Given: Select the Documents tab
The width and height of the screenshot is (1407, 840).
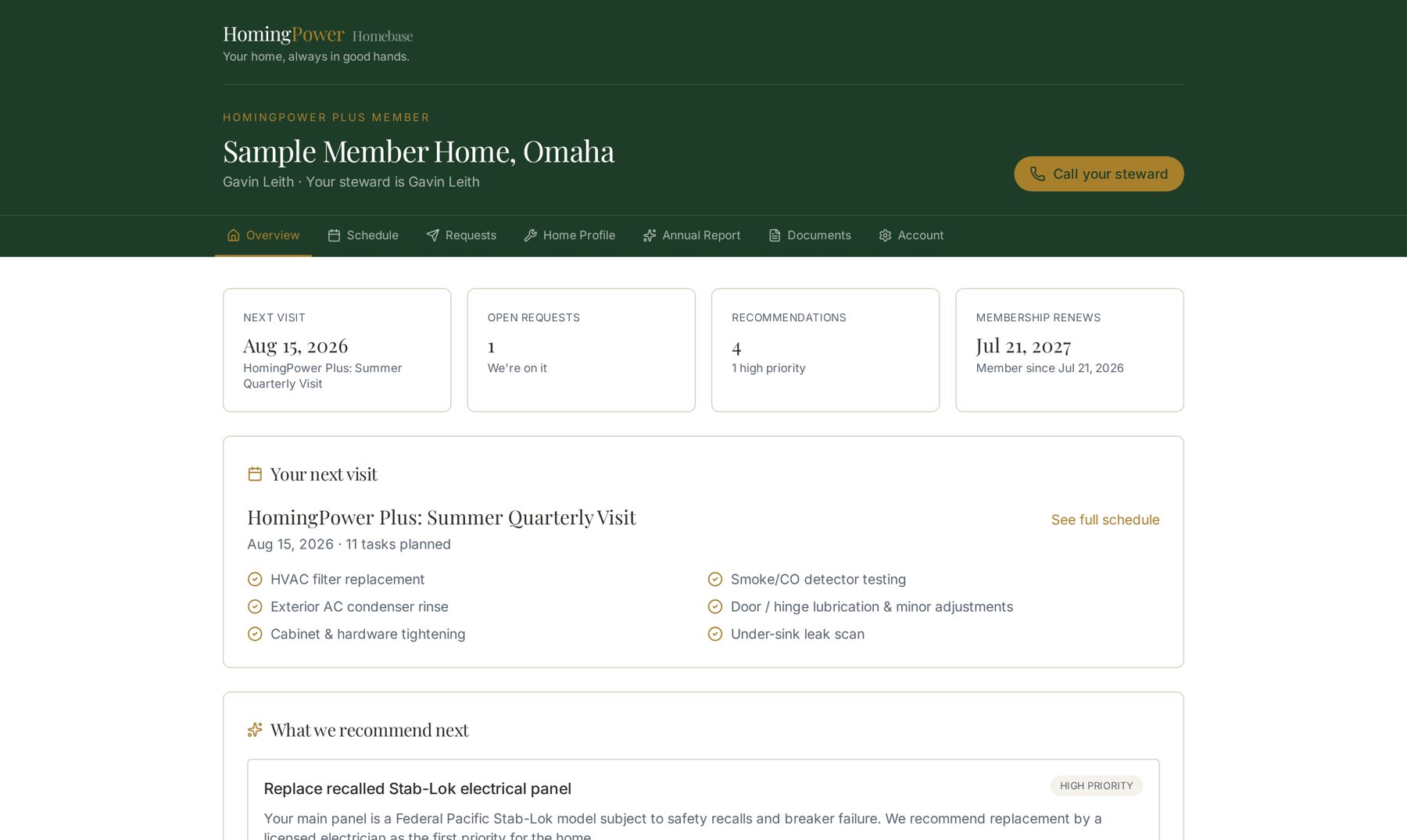Looking at the screenshot, I should tap(810, 235).
